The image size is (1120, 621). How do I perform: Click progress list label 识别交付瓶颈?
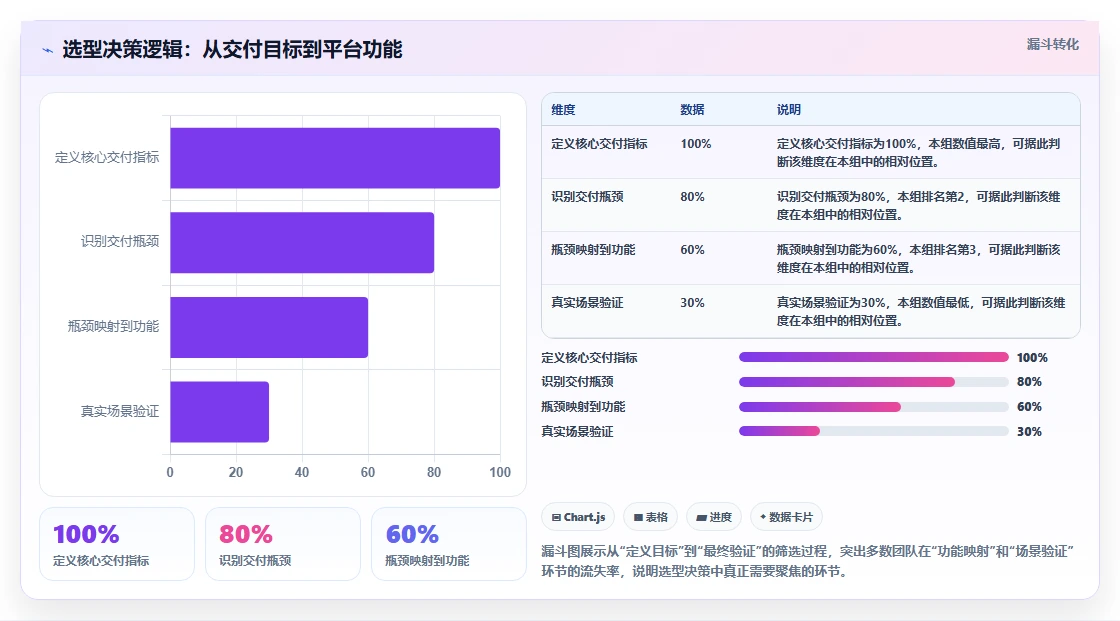tap(577, 382)
